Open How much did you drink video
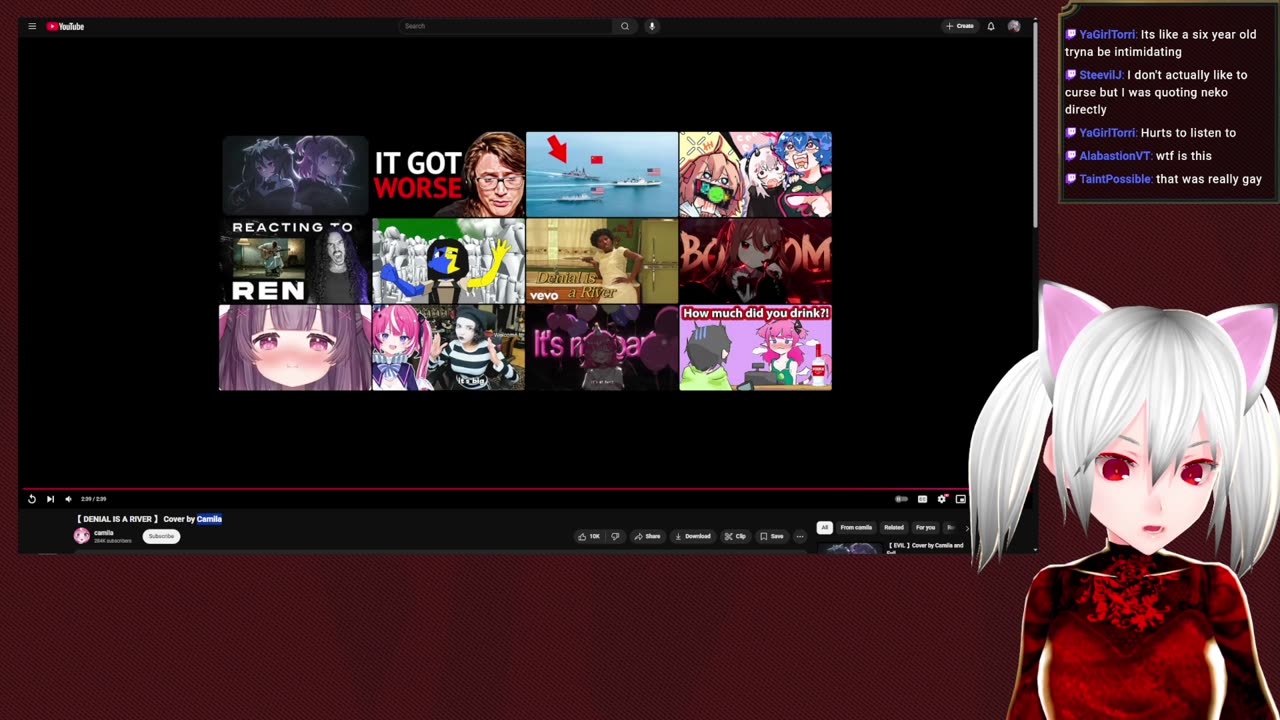The image size is (1280, 720). coord(755,348)
